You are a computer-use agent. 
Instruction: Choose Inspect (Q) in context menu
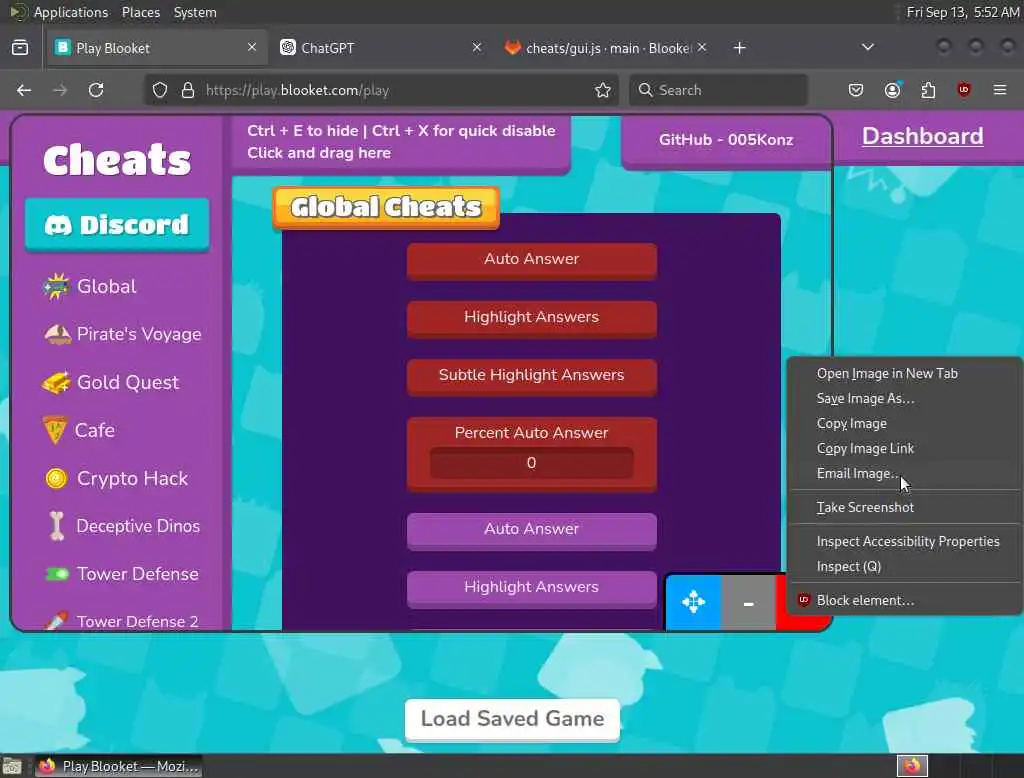(904, 566)
